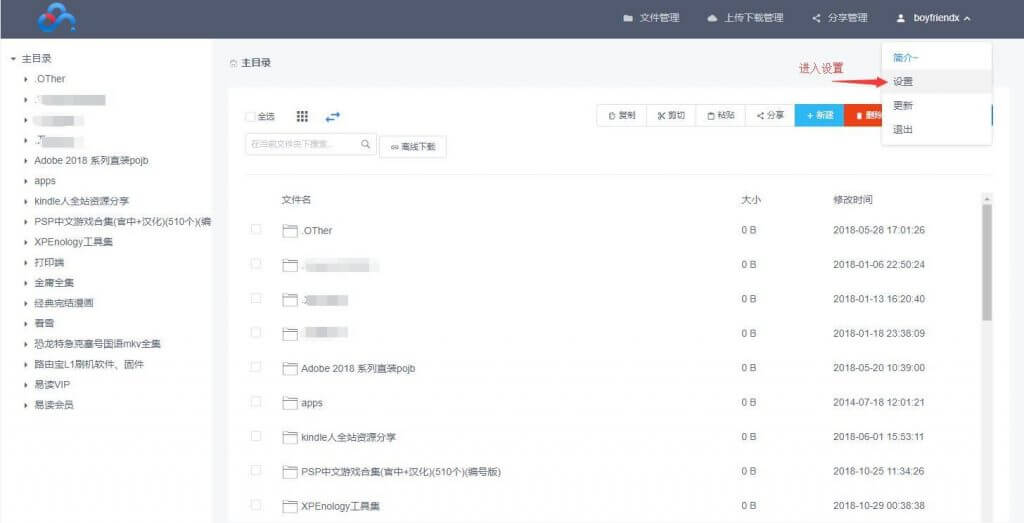This screenshot has height=523, width=1024.
Task: Click Adobe 2018 folder icon in list
Action: pos(290,368)
